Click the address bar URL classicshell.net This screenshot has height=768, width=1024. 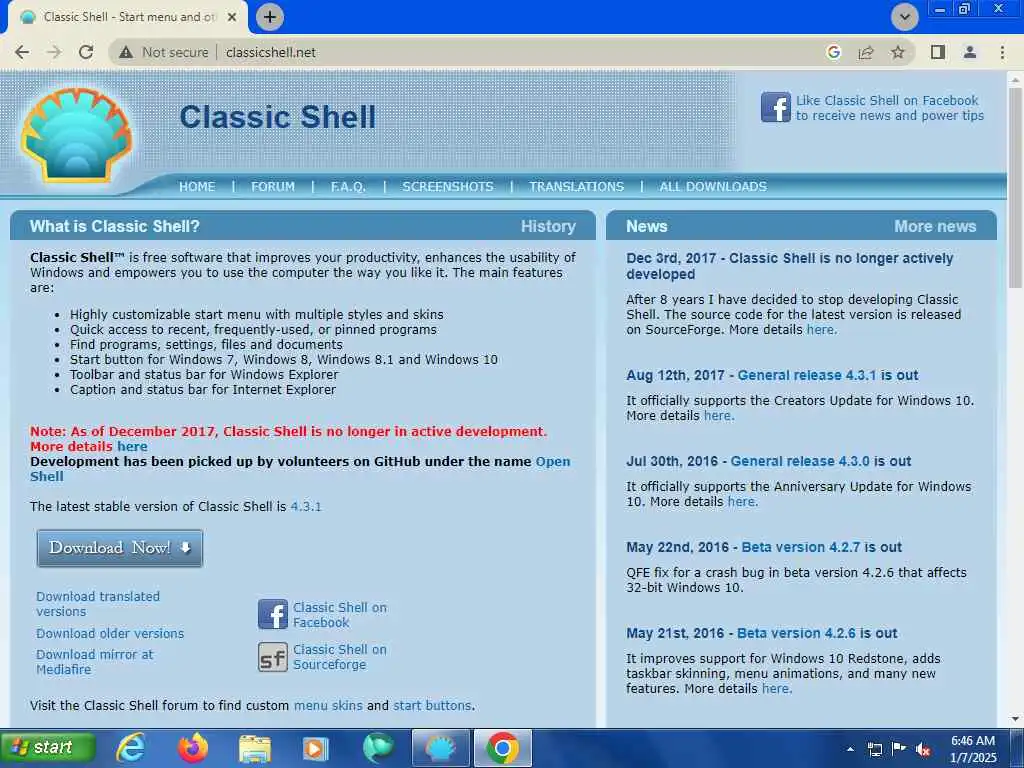(271, 52)
